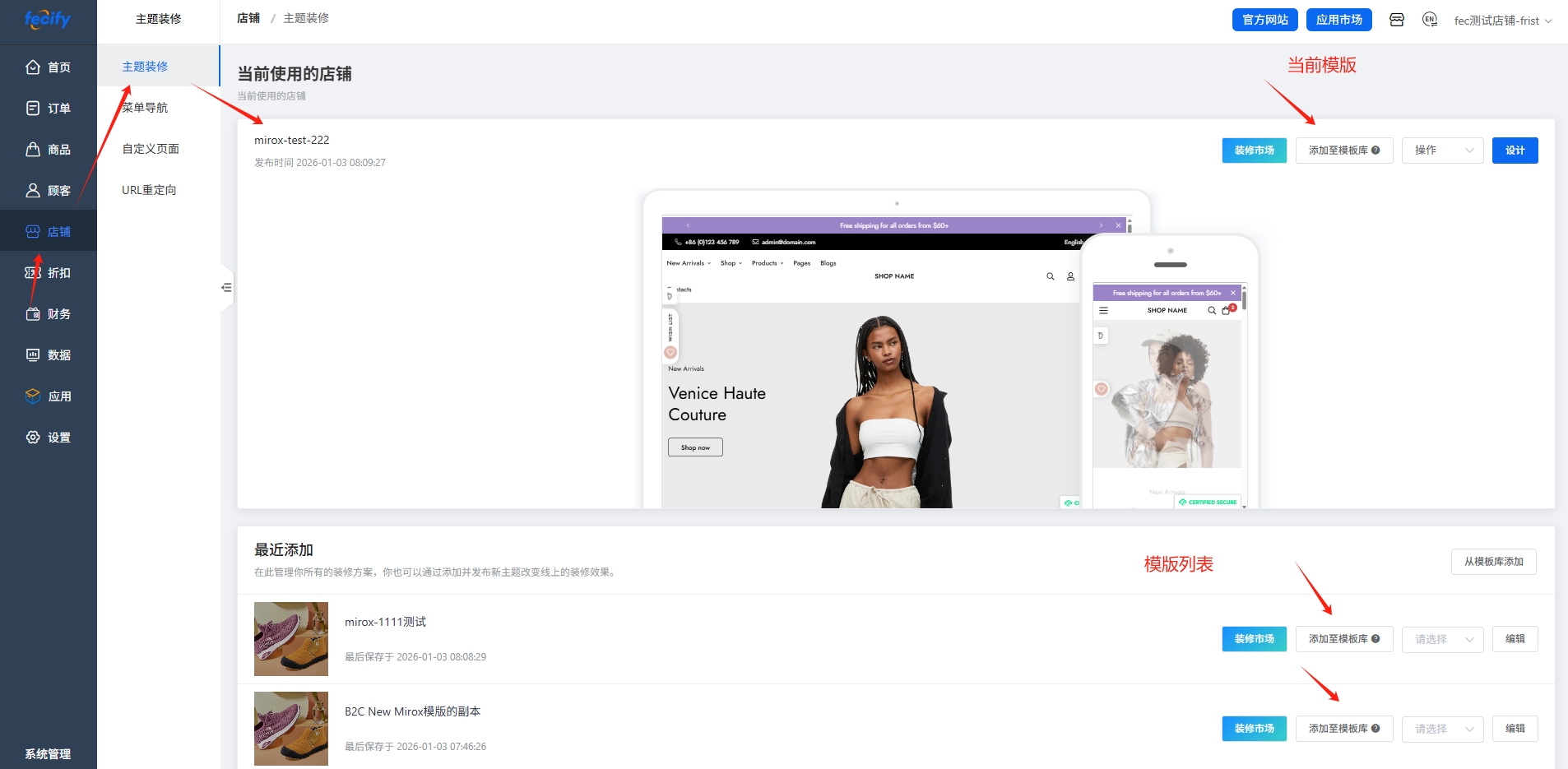The height and width of the screenshot is (769, 1568).
Task: Click 编辑 for B2C New Mirox模版的副本
Action: click(1515, 729)
